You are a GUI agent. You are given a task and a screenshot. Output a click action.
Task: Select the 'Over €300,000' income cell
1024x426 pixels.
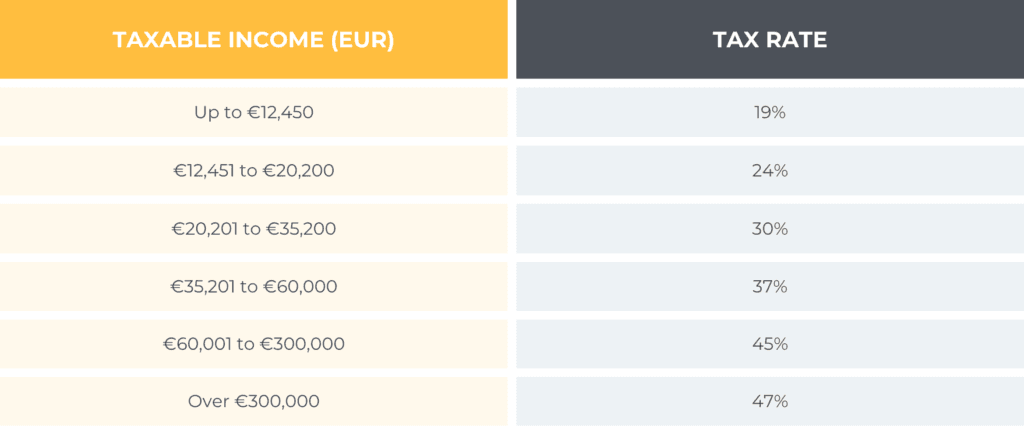coord(253,402)
